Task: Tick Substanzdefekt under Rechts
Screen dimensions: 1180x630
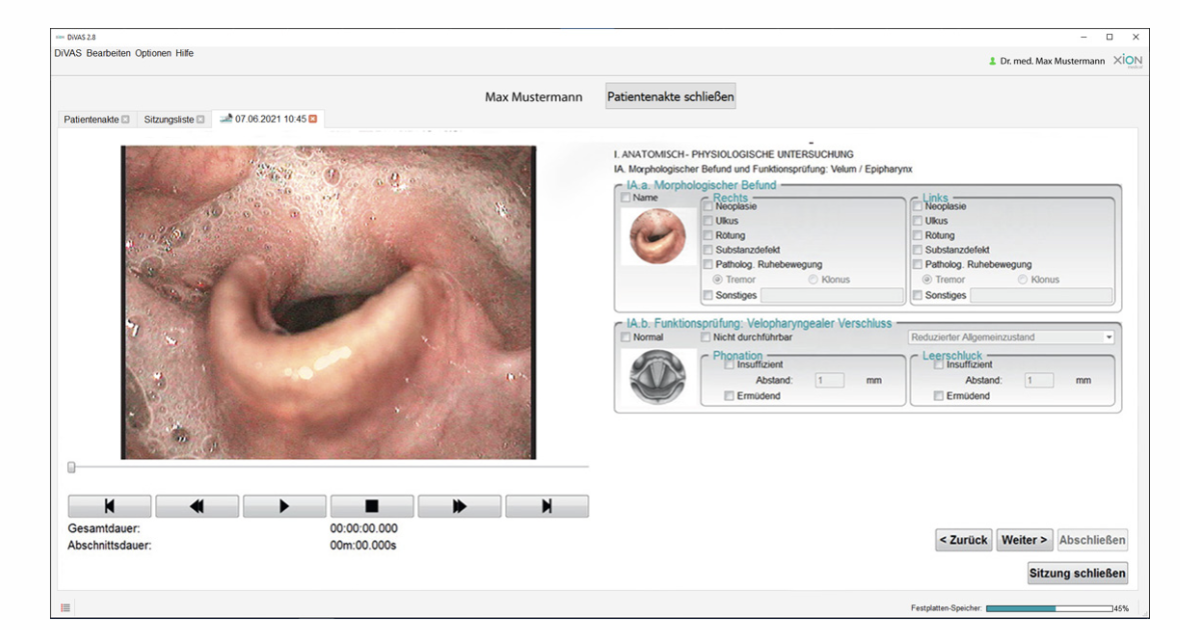Action: (708, 250)
